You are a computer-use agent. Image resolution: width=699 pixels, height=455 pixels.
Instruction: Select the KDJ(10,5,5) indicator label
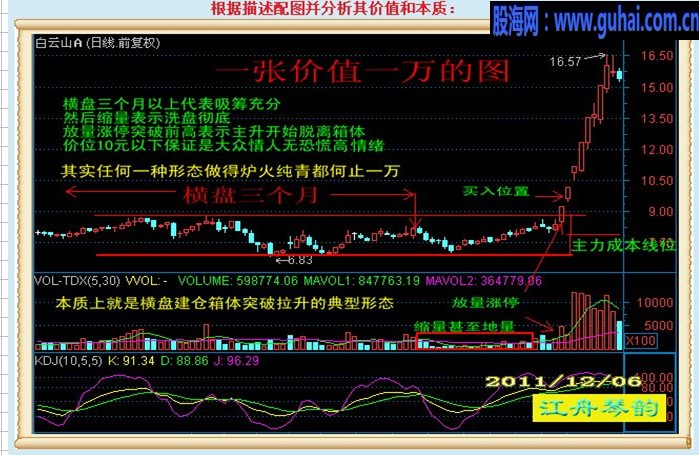click(x=68, y=361)
